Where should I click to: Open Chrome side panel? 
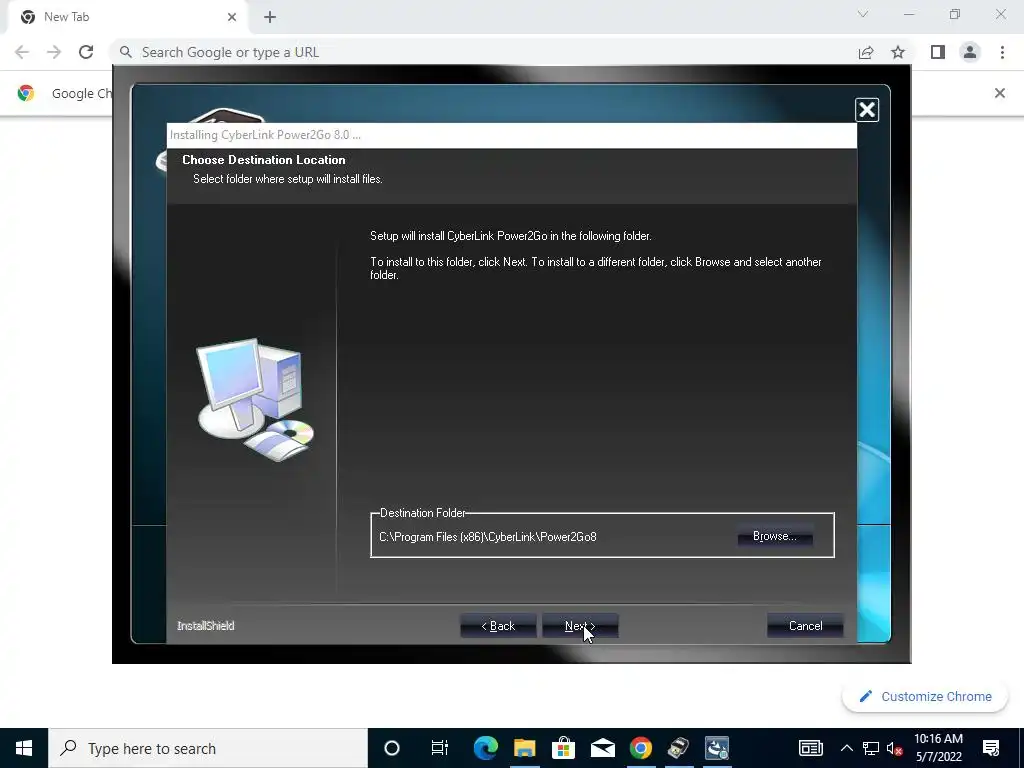point(938,52)
